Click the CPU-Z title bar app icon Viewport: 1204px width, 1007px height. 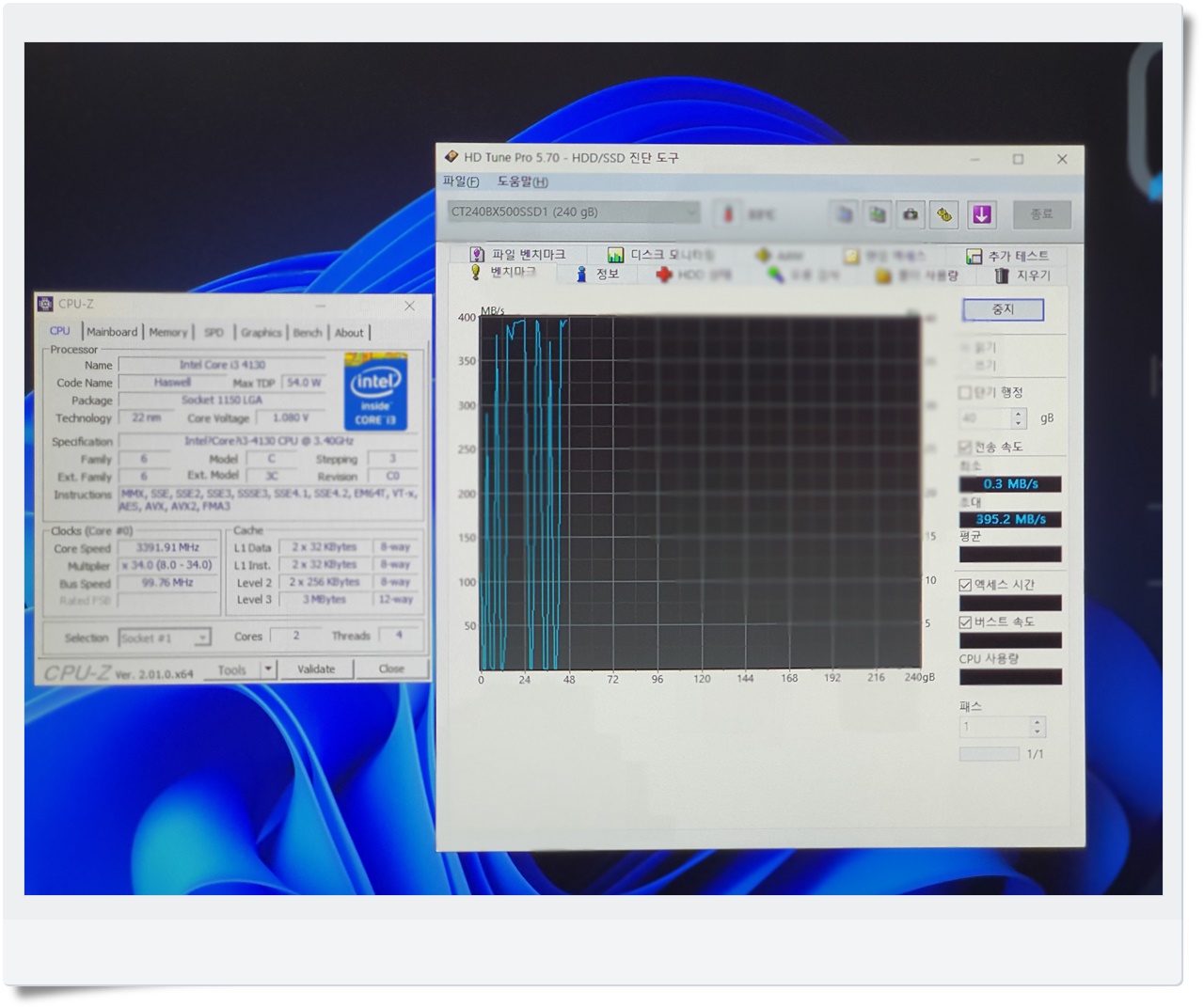45,304
